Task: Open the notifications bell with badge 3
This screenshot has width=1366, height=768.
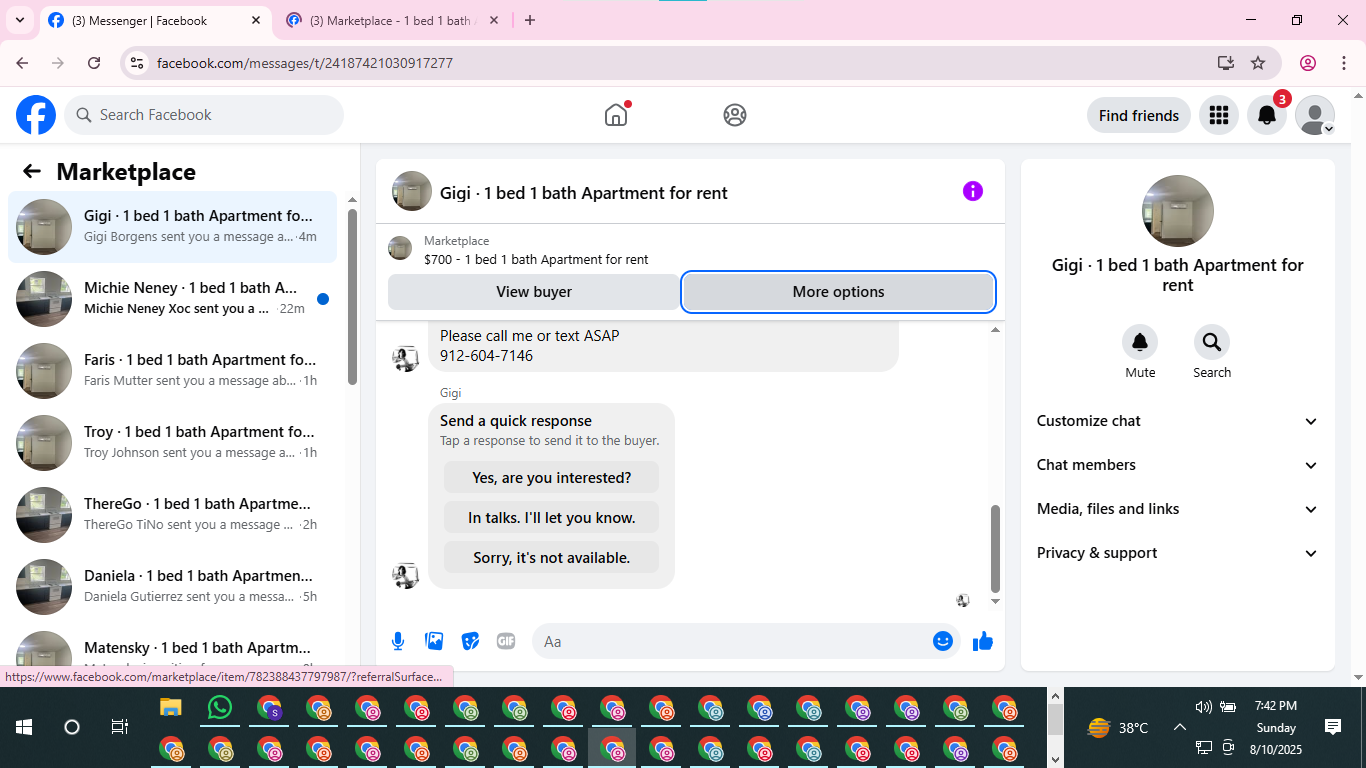Action: (x=1267, y=115)
